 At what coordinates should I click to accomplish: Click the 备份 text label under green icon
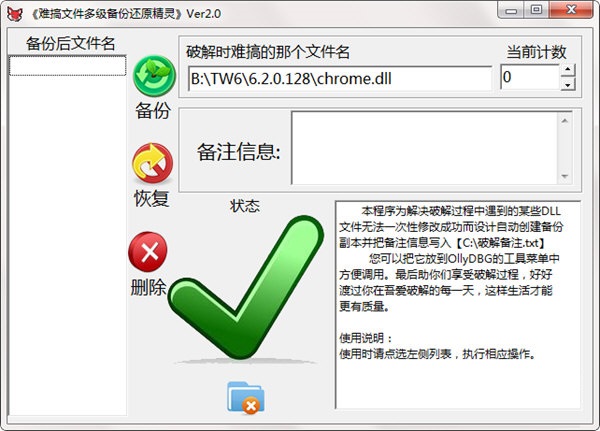tap(153, 111)
